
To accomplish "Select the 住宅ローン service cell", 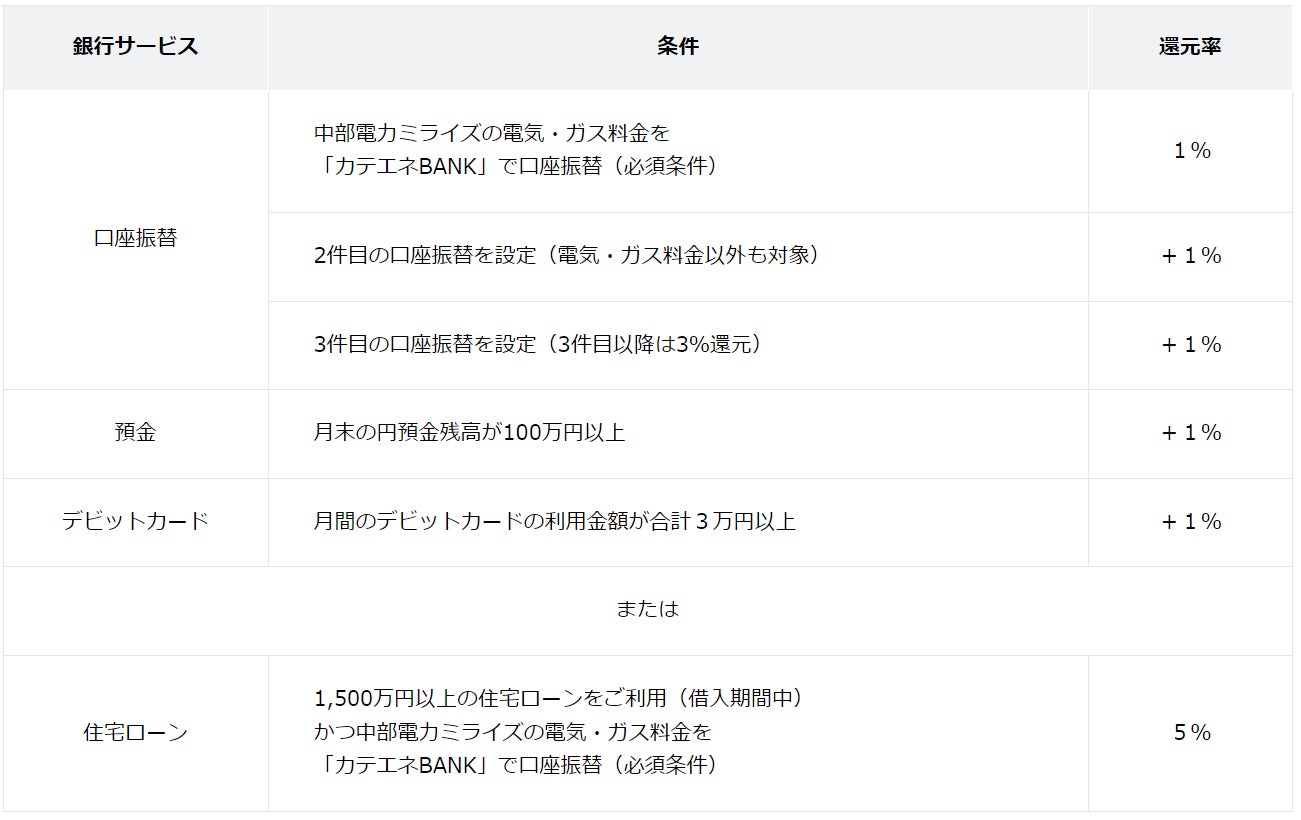I will (135, 733).
